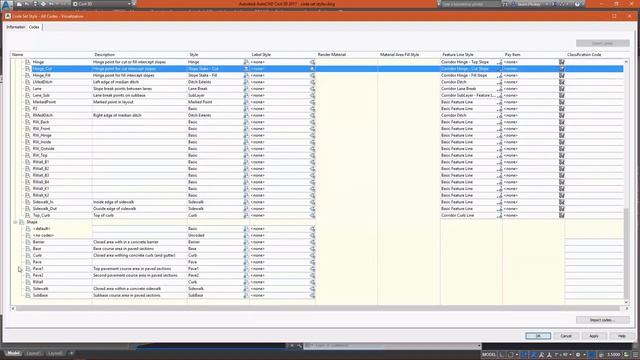
Task: Click the code icon beside RW_Outside
Action: coord(28,149)
